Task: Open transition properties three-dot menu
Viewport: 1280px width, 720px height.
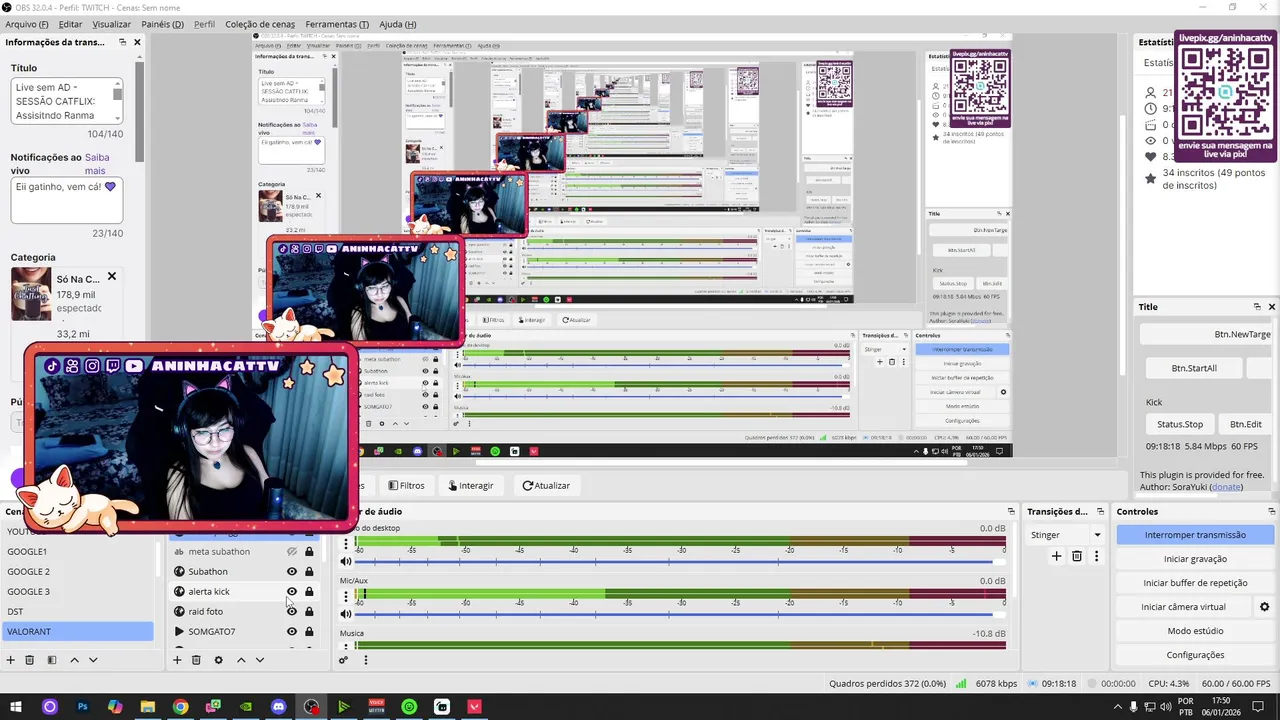Action: [x=1096, y=556]
